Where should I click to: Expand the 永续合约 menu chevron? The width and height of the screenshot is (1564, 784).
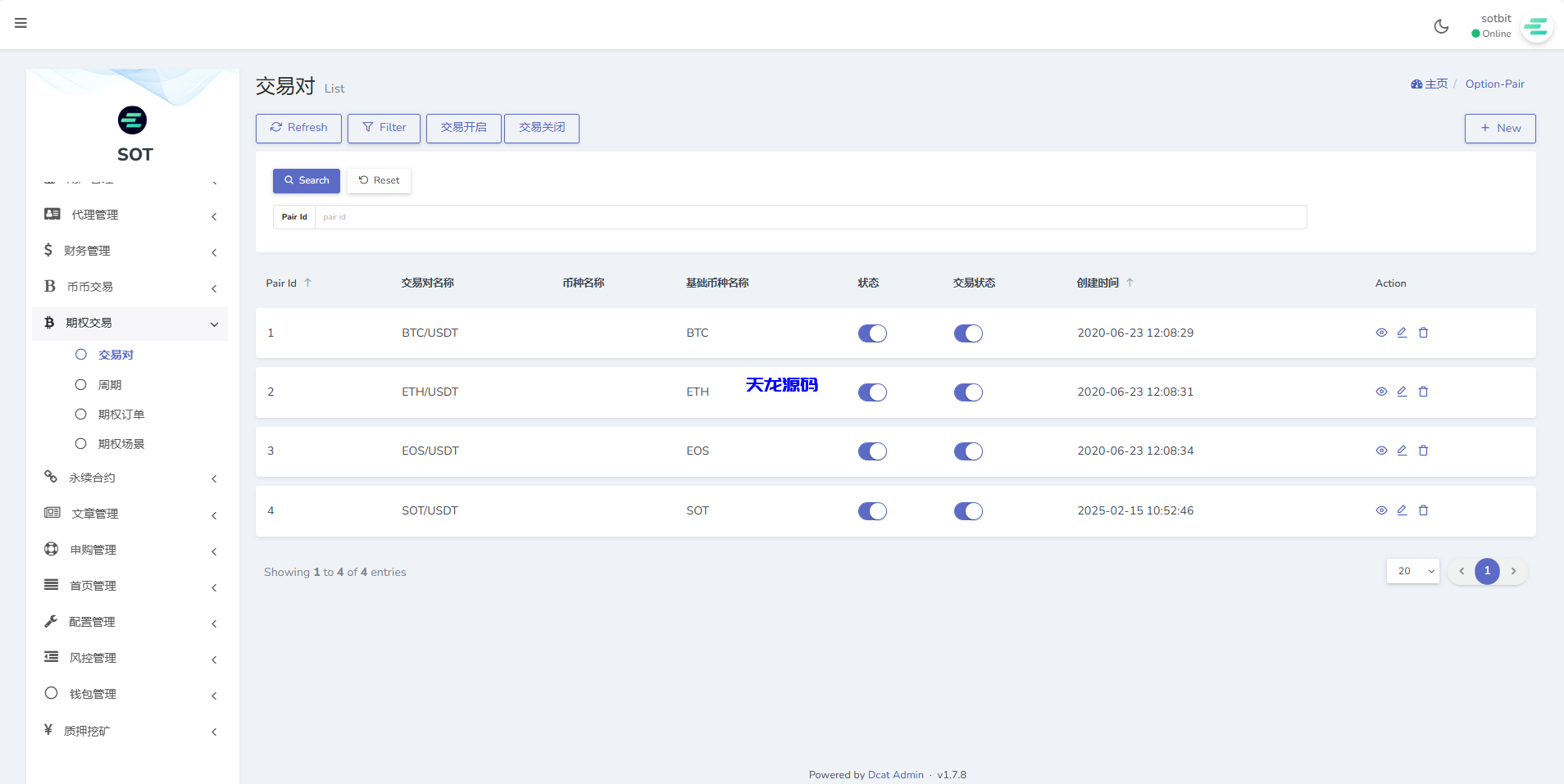click(214, 478)
